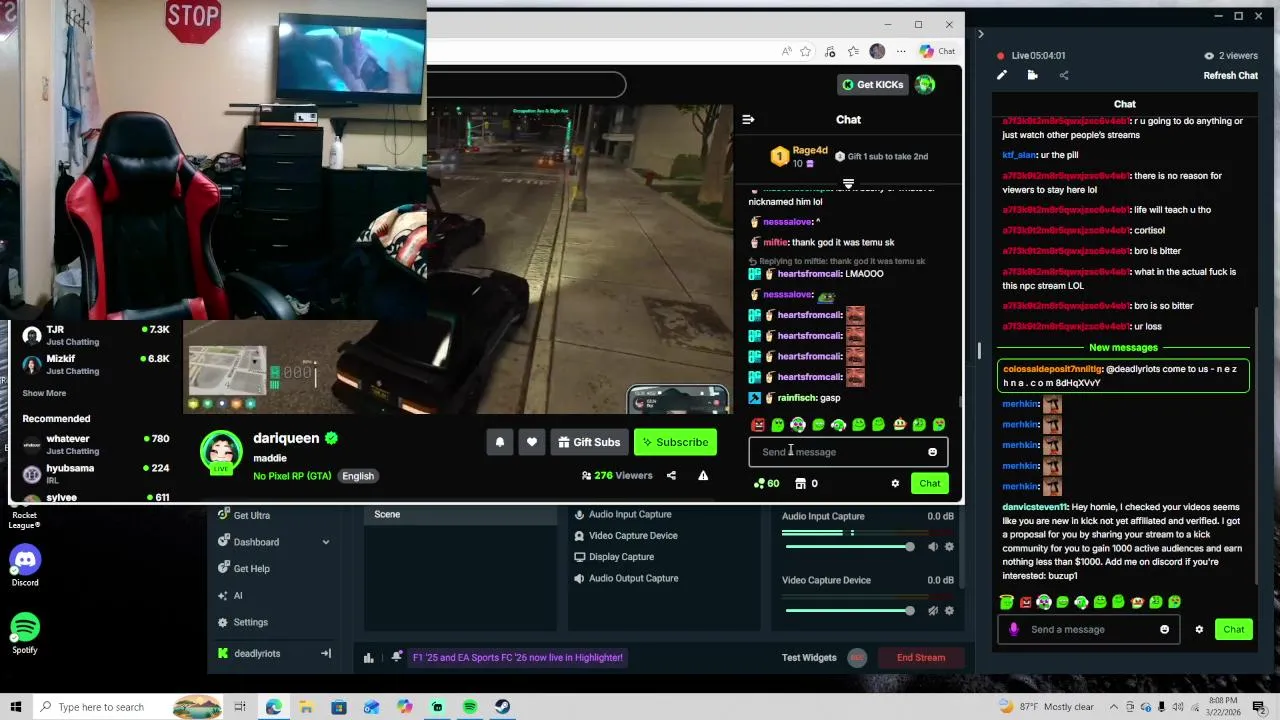Open Audio Input Capture mixer settings gear
1280x720 pixels.
[x=949, y=547]
